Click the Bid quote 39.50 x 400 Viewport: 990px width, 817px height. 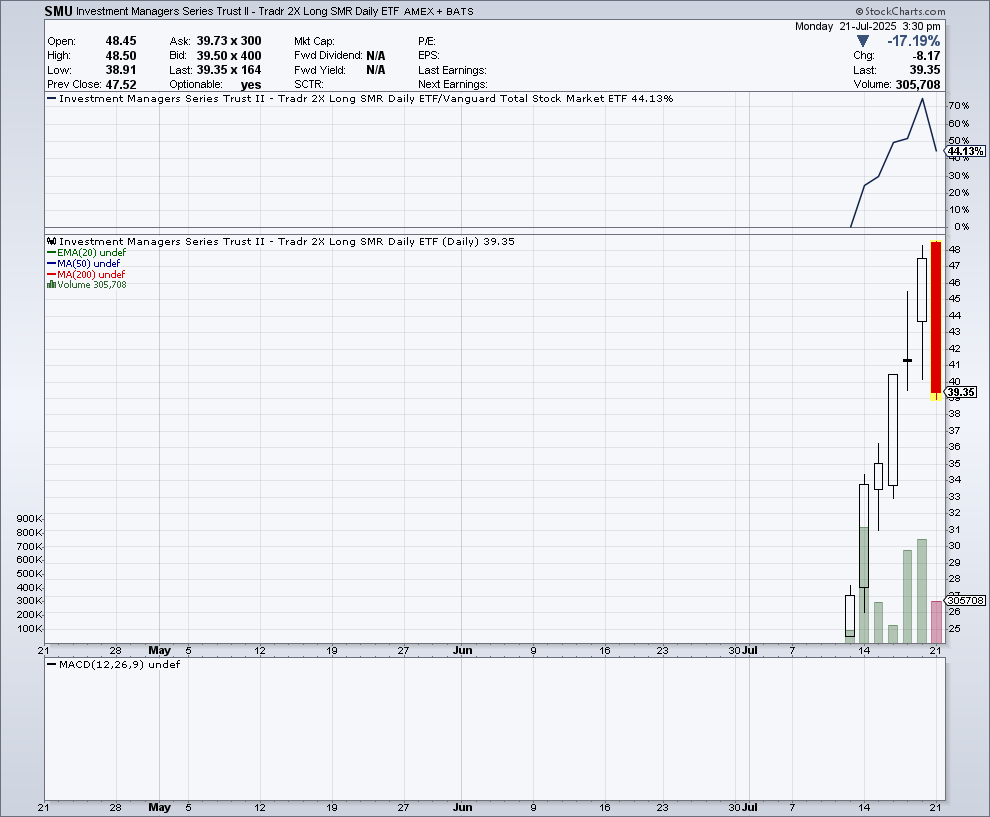pyautogui.click(x=229, y=56)
